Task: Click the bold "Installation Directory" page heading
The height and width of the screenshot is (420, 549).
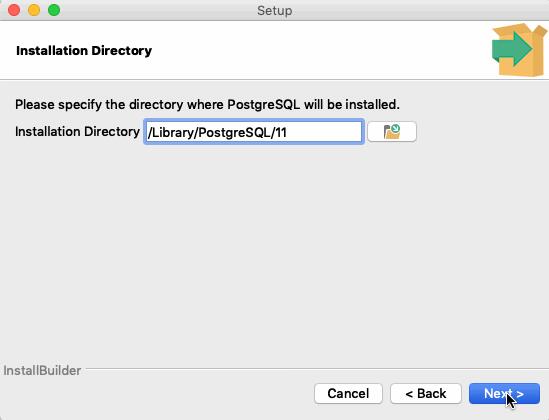Action: (x=84, y=50)
